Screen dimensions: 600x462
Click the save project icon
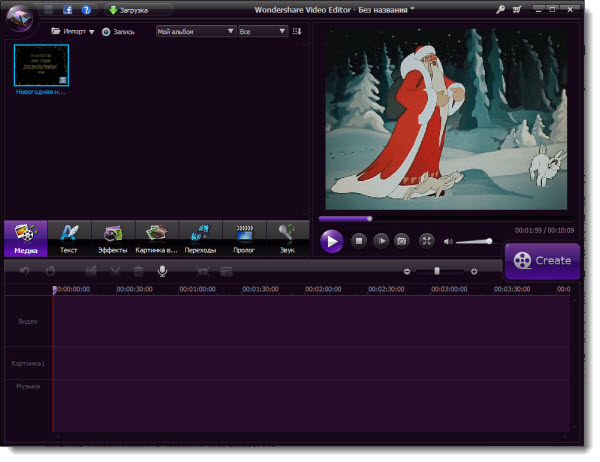(x=49, y=10)
